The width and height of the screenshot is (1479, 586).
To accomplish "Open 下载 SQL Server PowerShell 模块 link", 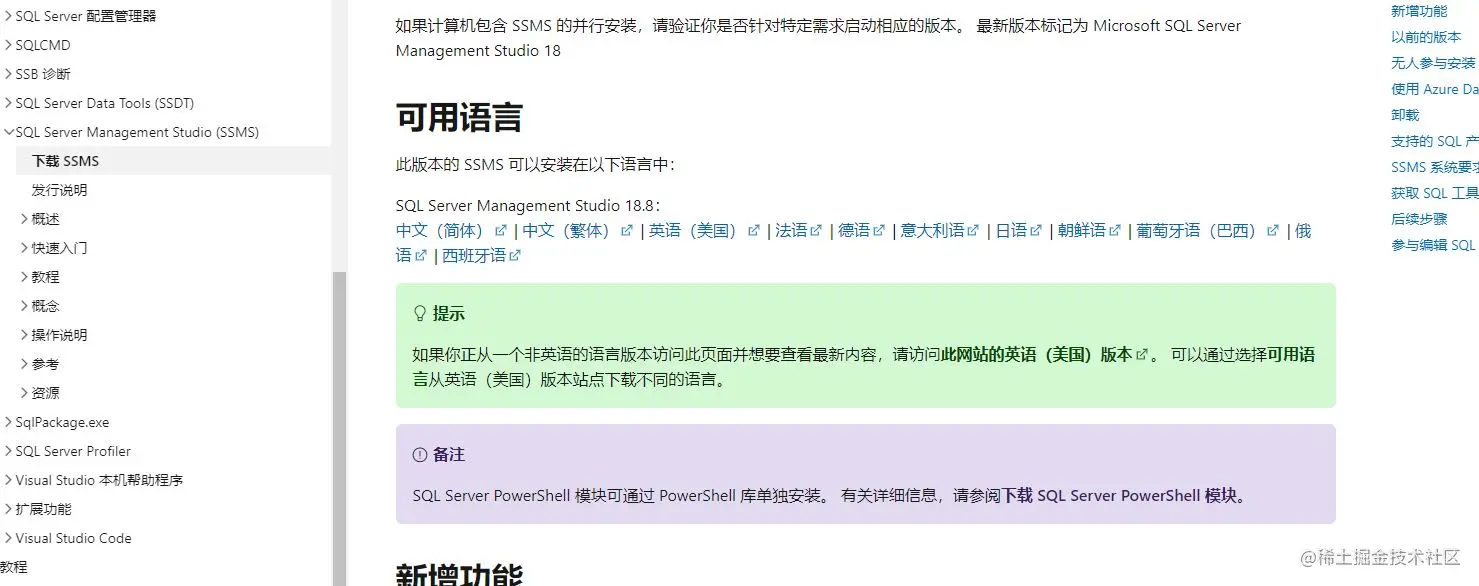I will (x=1120, y=496).
